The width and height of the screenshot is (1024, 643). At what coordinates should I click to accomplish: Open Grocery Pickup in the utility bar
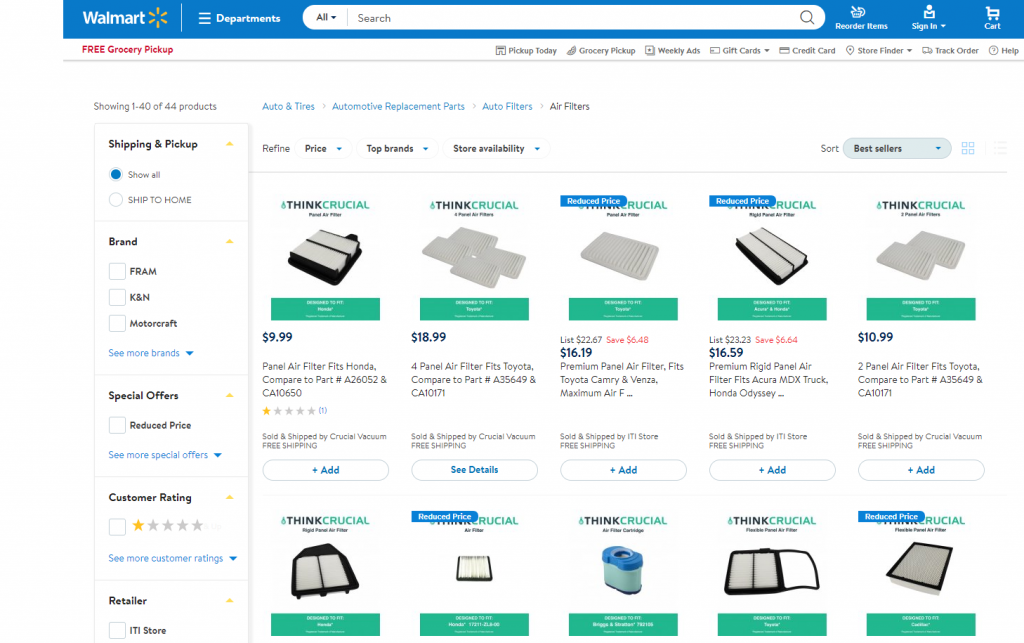(601, 50)
